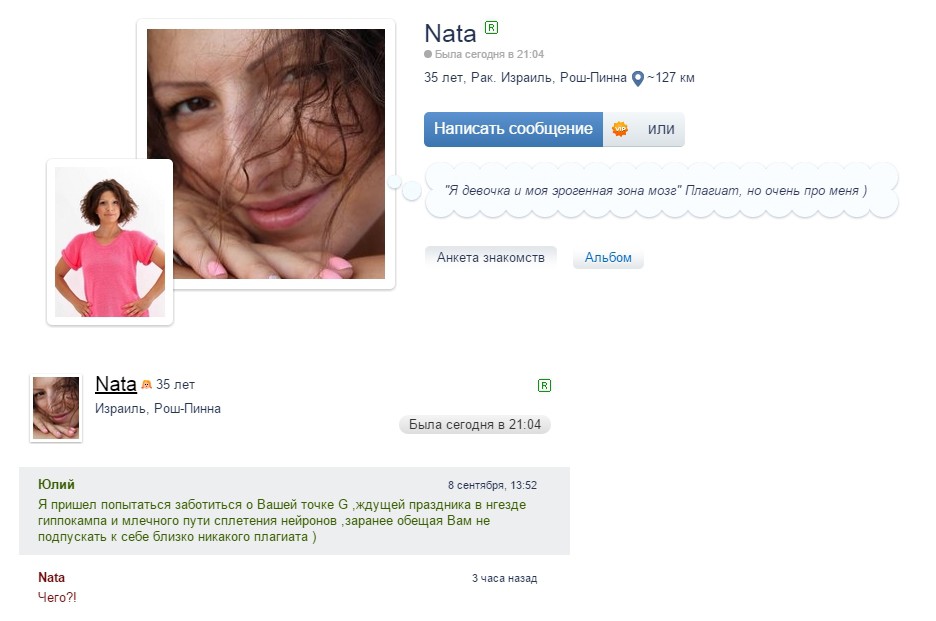Open the Анкета знакомств tab
This screenshot has width=936, height=621.
[490, 258]
